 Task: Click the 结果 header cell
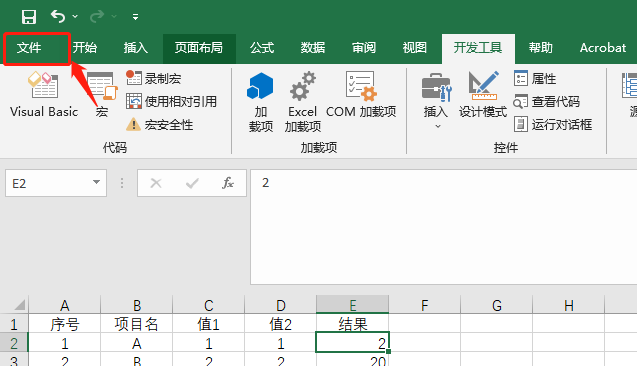coord(353,324)
